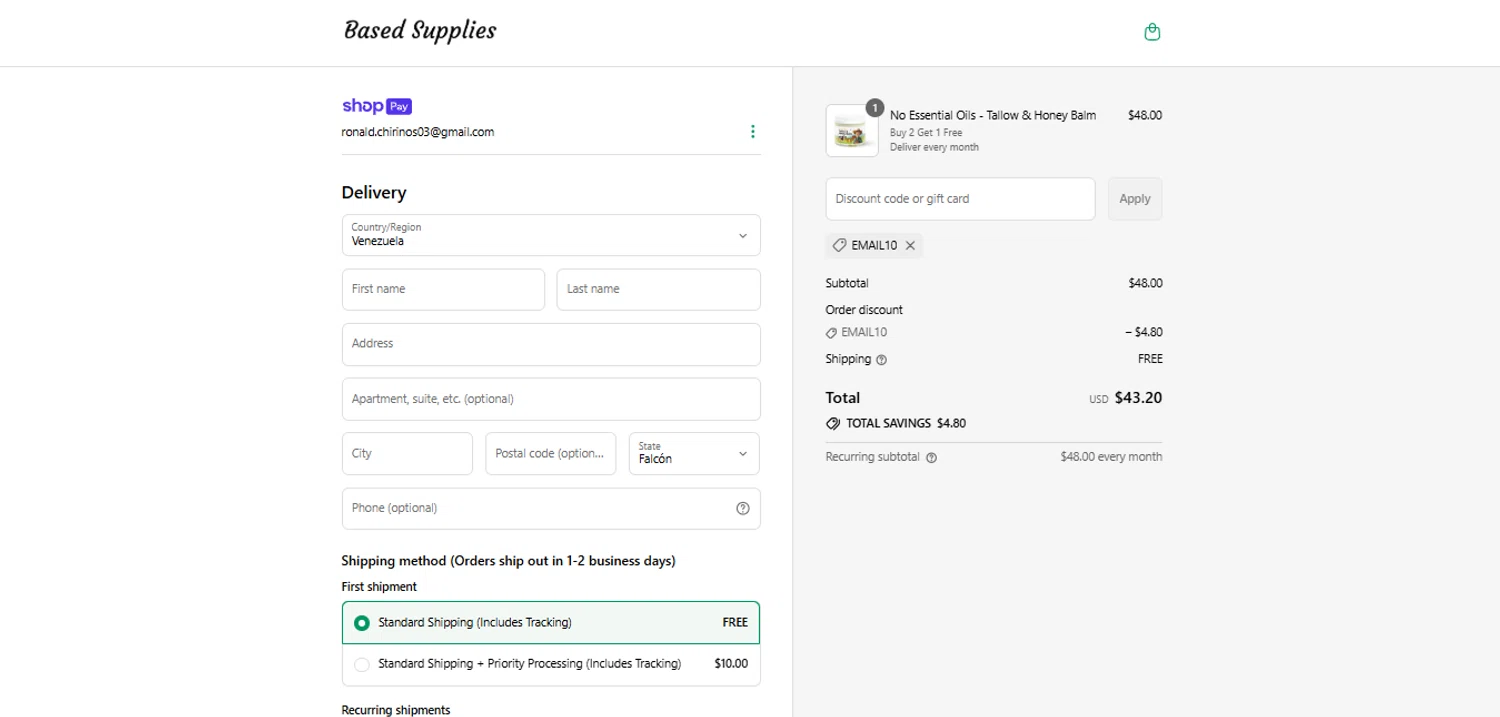
Task: Click the Based Supplies store logo
Action: point(420,31)
